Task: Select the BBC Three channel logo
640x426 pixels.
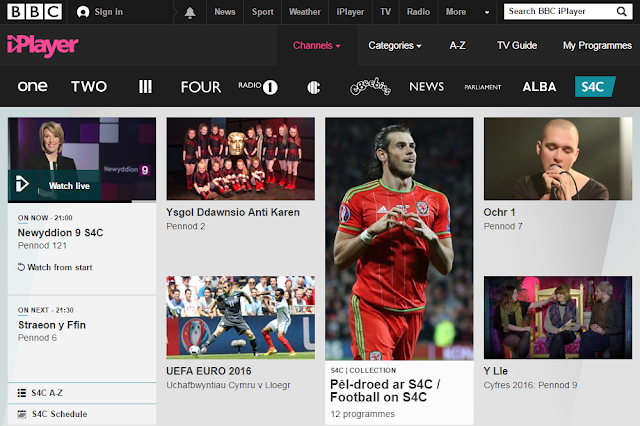Action: [145, 87]
